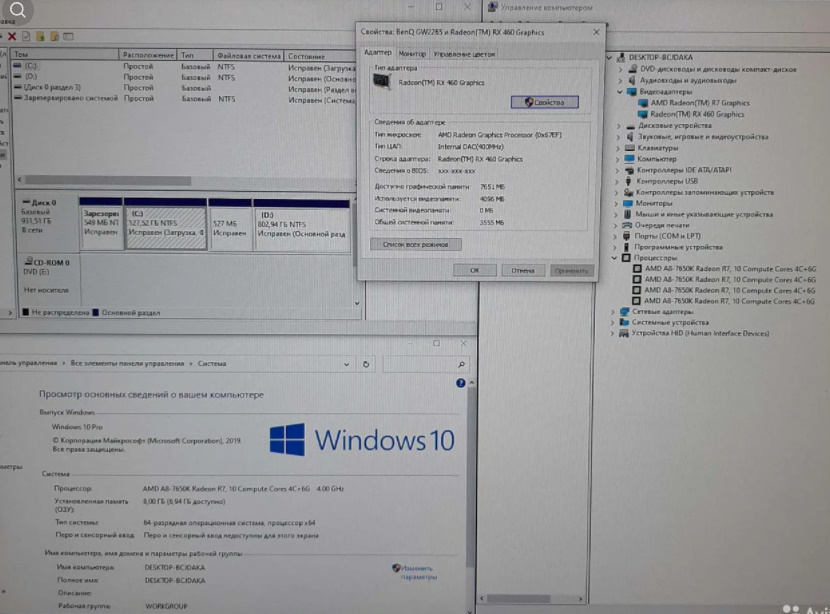
Task: Click the (C:) 127,52 ГБ partition block
Action: point(166,224)
